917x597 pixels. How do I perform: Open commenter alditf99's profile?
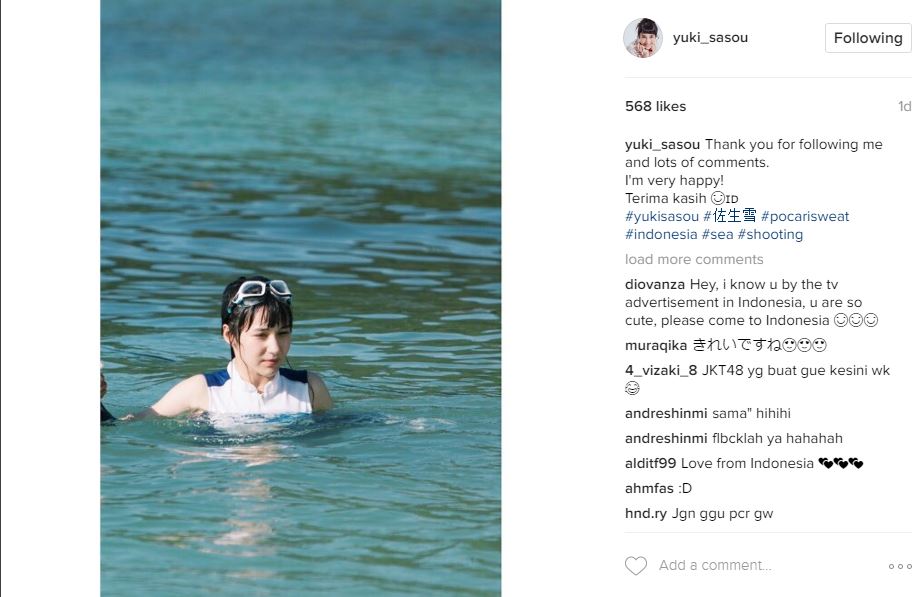point(650,464)
